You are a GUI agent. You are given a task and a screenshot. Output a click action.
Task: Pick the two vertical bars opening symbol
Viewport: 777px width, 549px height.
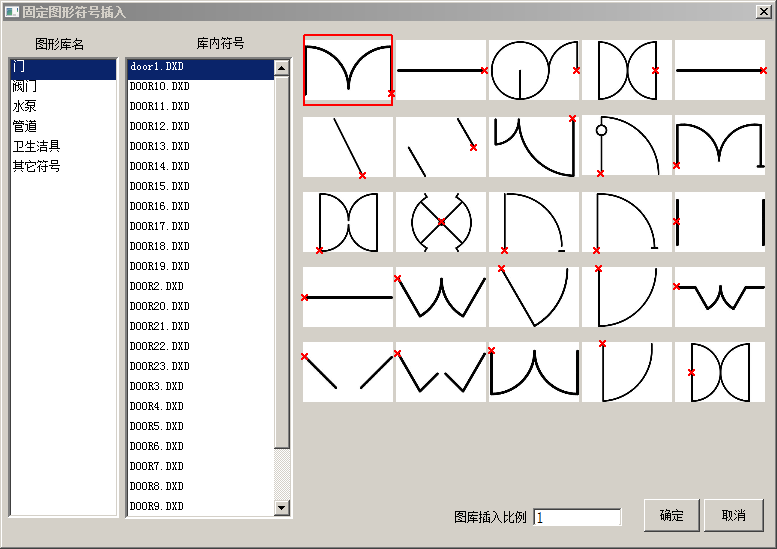coord(720,222)
